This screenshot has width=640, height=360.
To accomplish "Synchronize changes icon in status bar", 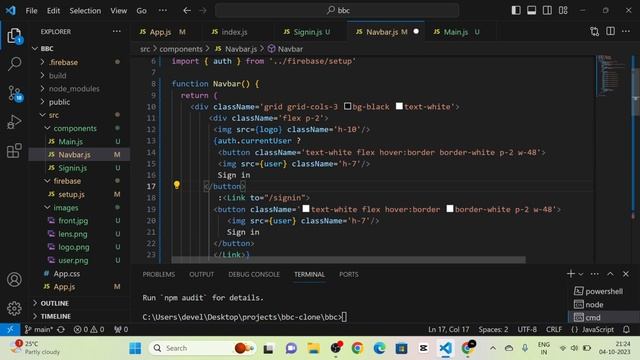I will point(61,329).
